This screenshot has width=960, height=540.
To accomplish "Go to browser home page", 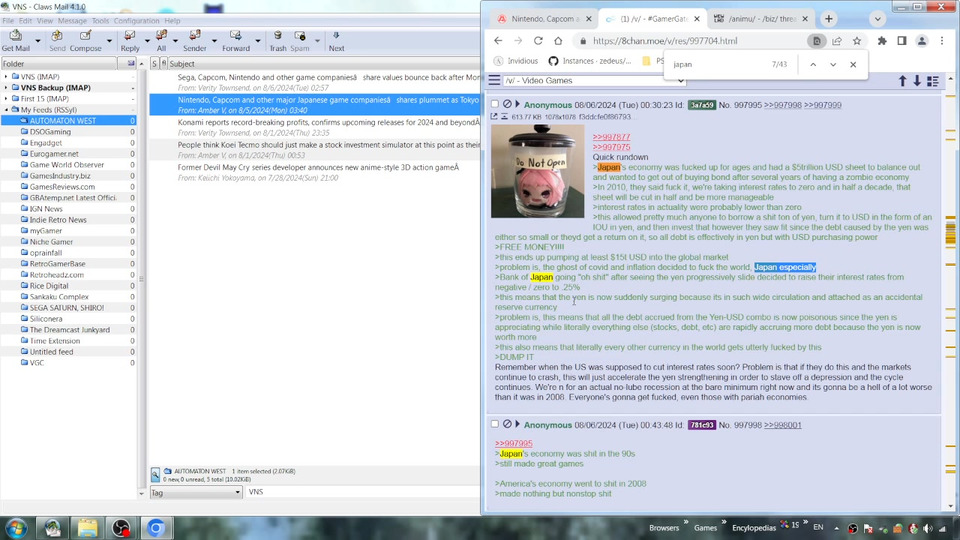I will coord(558,41).
